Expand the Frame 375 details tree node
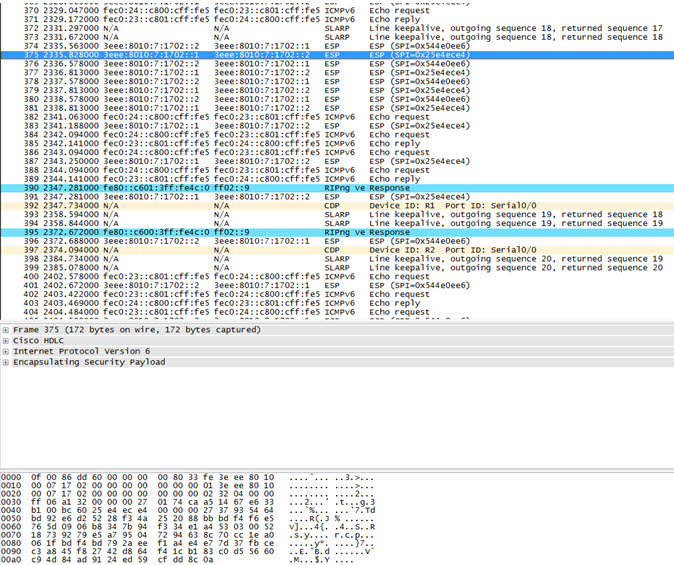This screenshot has height=565, width=674. click(x=6, y=330)
